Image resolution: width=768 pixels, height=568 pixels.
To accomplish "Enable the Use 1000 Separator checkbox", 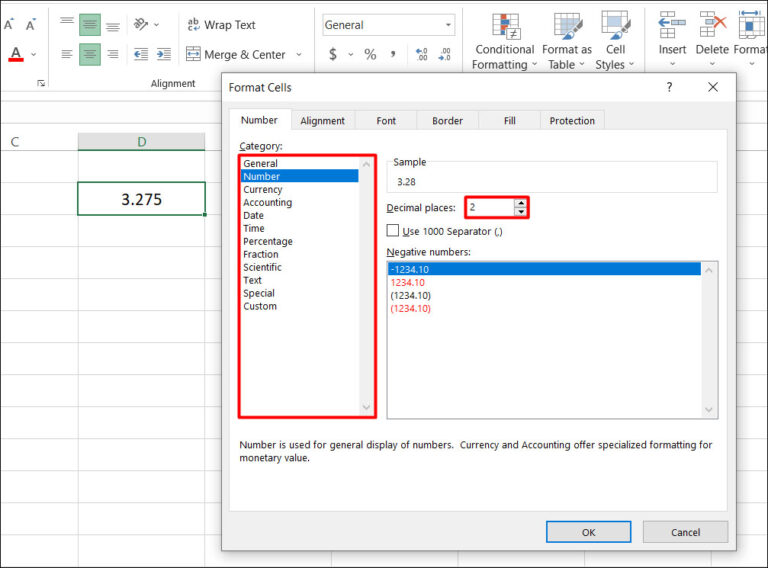I will 393,231.
